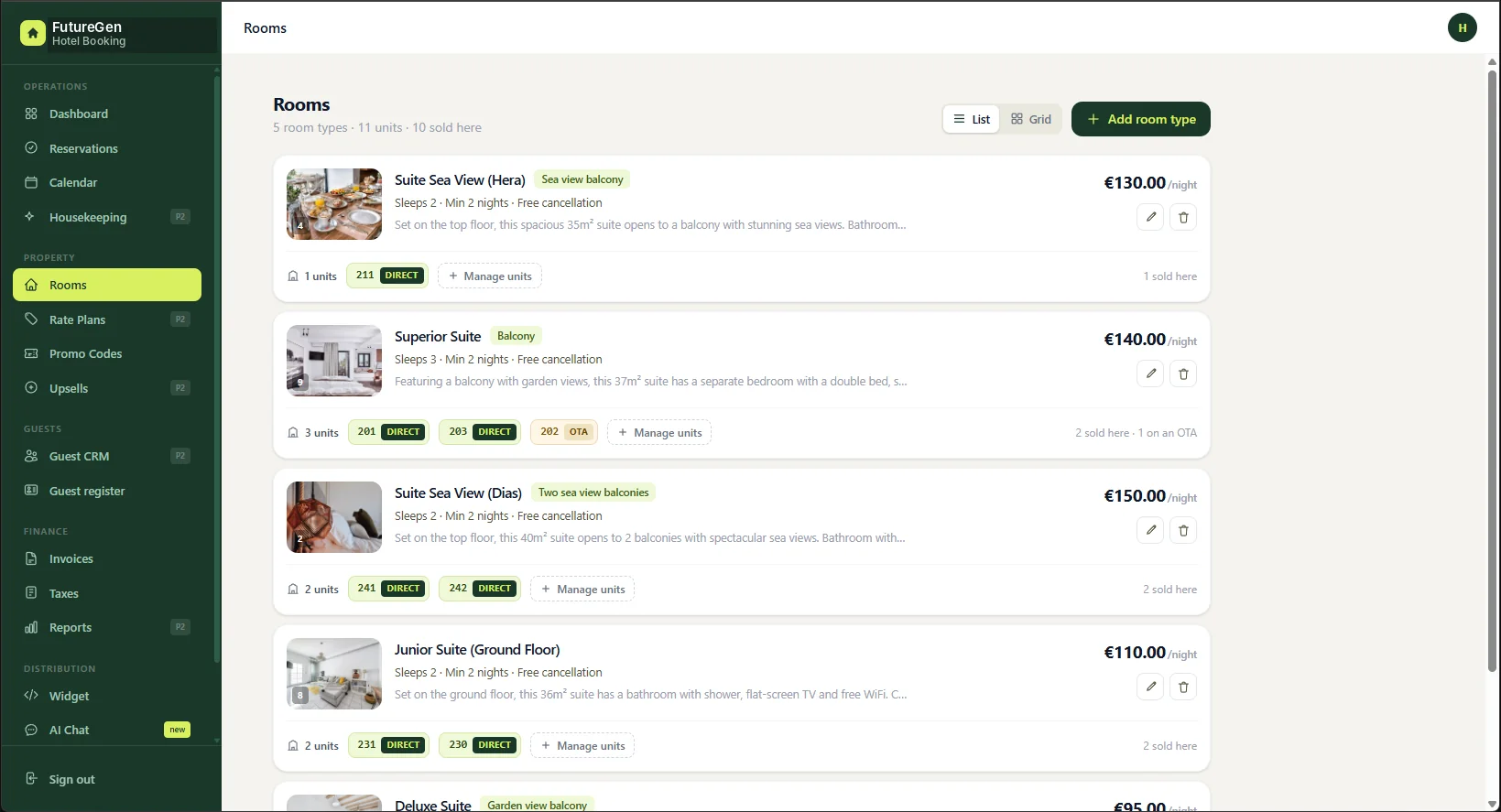
Task: Delete the Superior Suite room type
Action: coord(1183,374)
